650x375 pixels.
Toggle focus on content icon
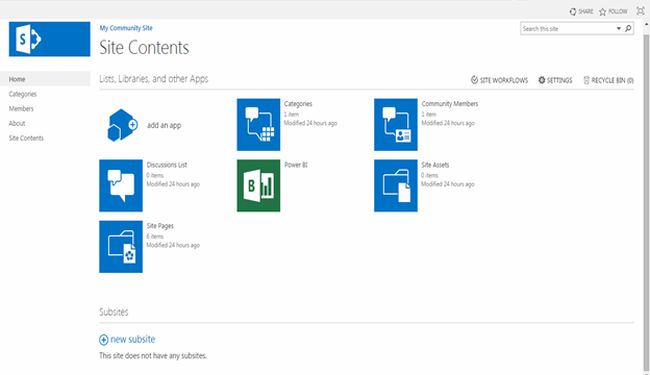click(x=640, y=11)
